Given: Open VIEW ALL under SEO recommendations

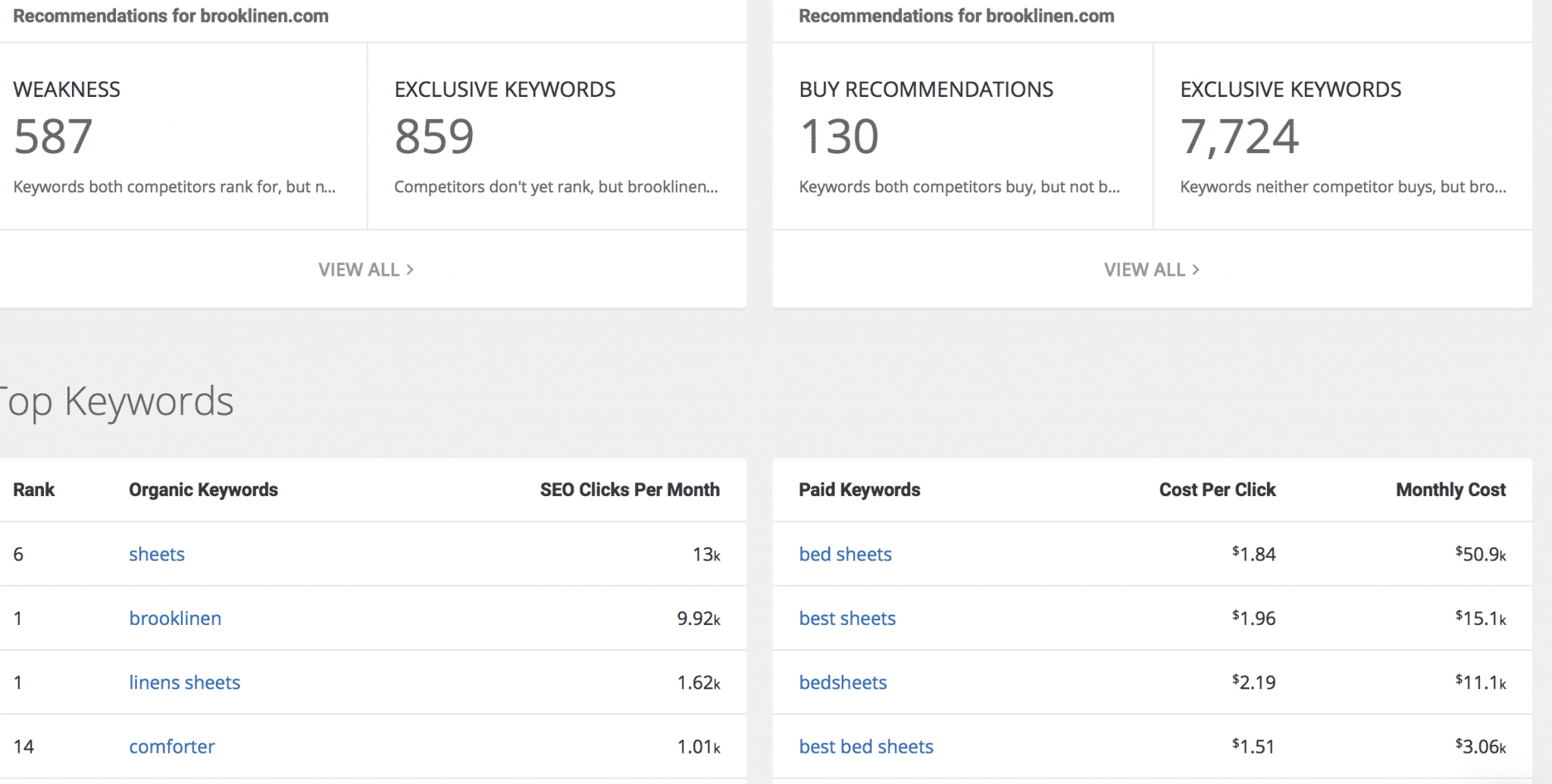Looking at the screenshot, I should pyautogui.click(x=366, y=270).
